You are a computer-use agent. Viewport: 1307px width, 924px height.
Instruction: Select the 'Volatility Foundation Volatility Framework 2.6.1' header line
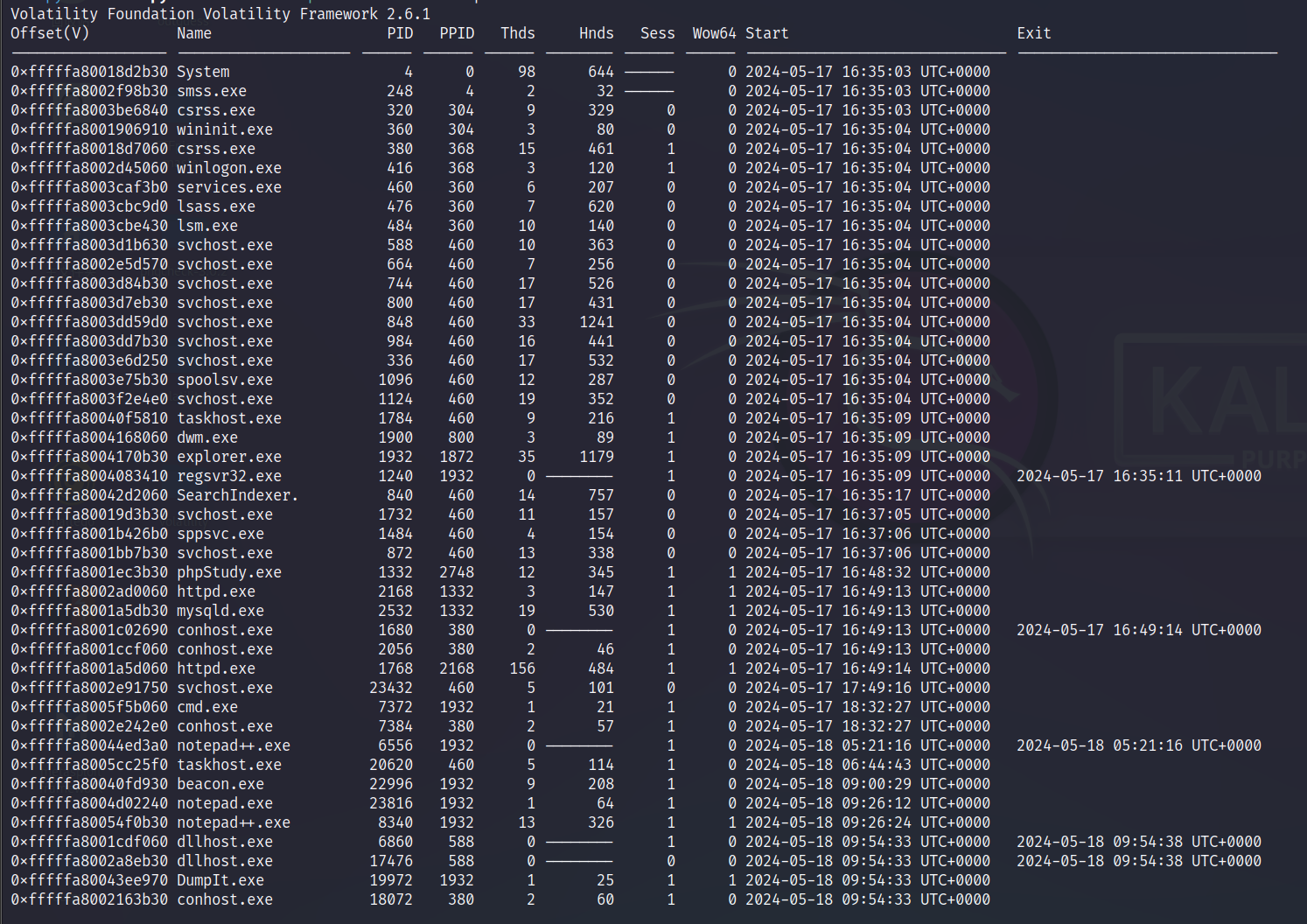[220, 14]
